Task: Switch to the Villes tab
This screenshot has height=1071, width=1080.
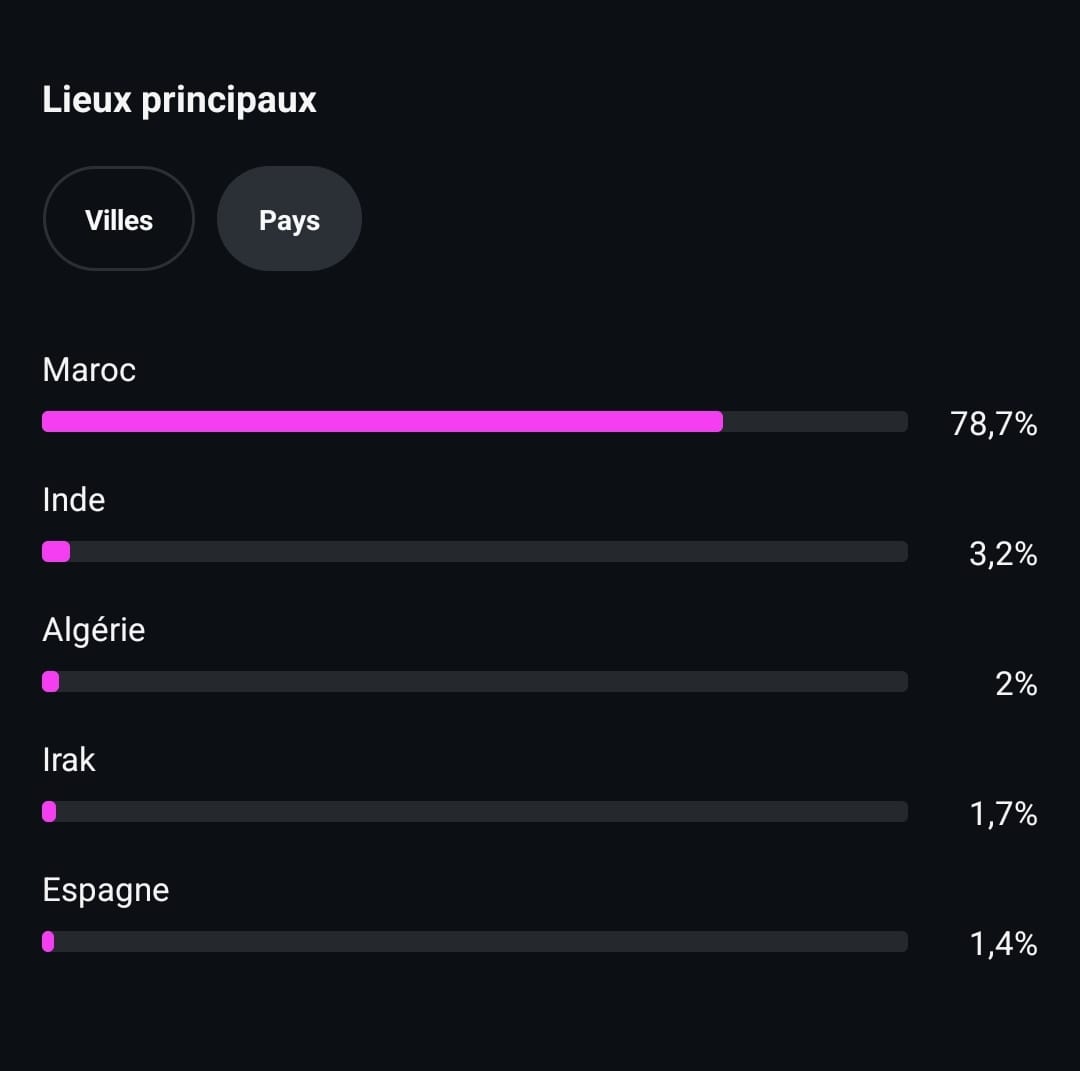Action: pos(118,218)
